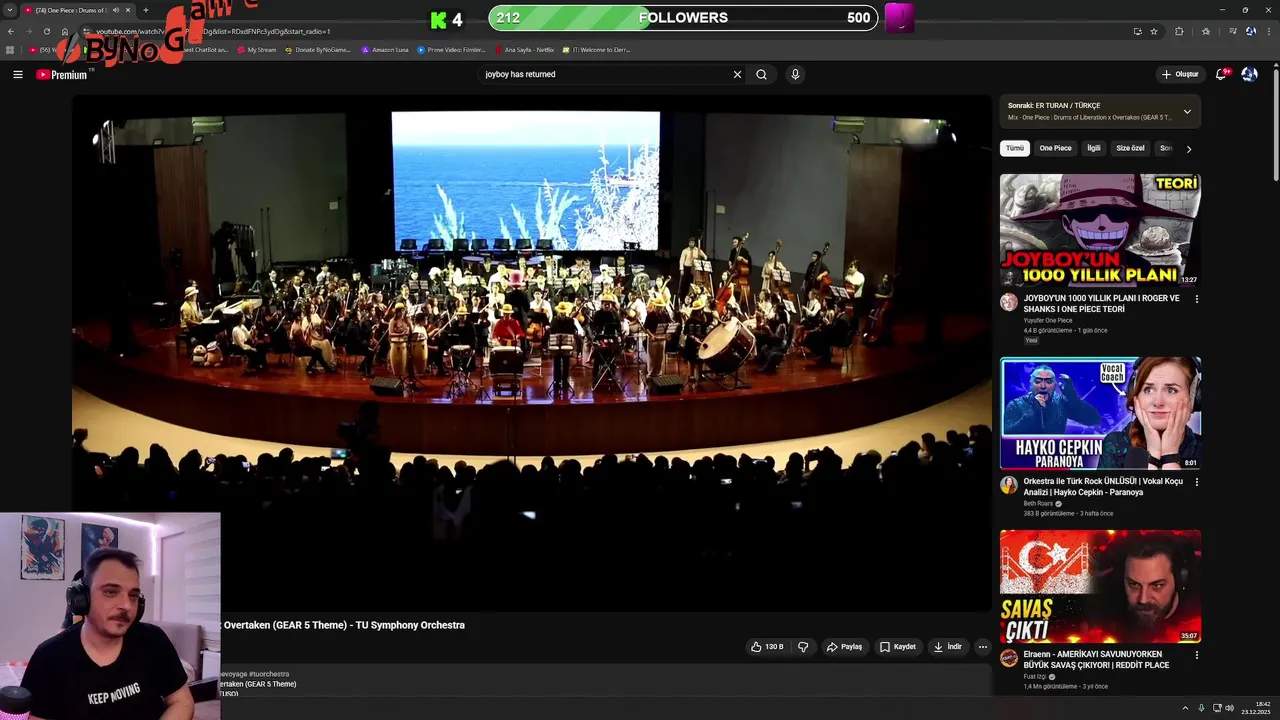The image size is (1280, 720).
Task: Open Donate ByNoGame bookmark
Action: (x=318, y=49)
